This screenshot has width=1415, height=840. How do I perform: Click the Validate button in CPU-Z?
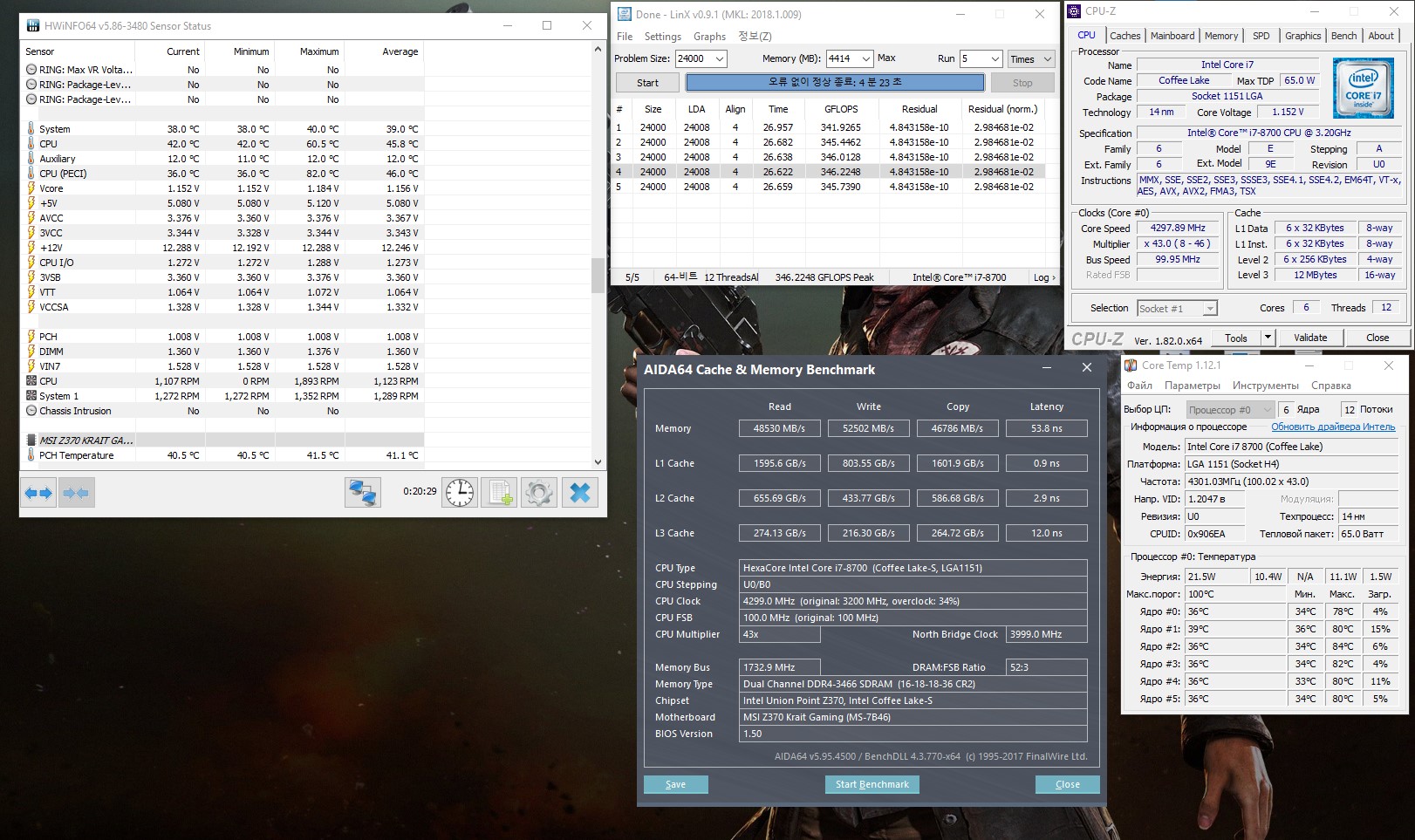(x=1310, y=338)
